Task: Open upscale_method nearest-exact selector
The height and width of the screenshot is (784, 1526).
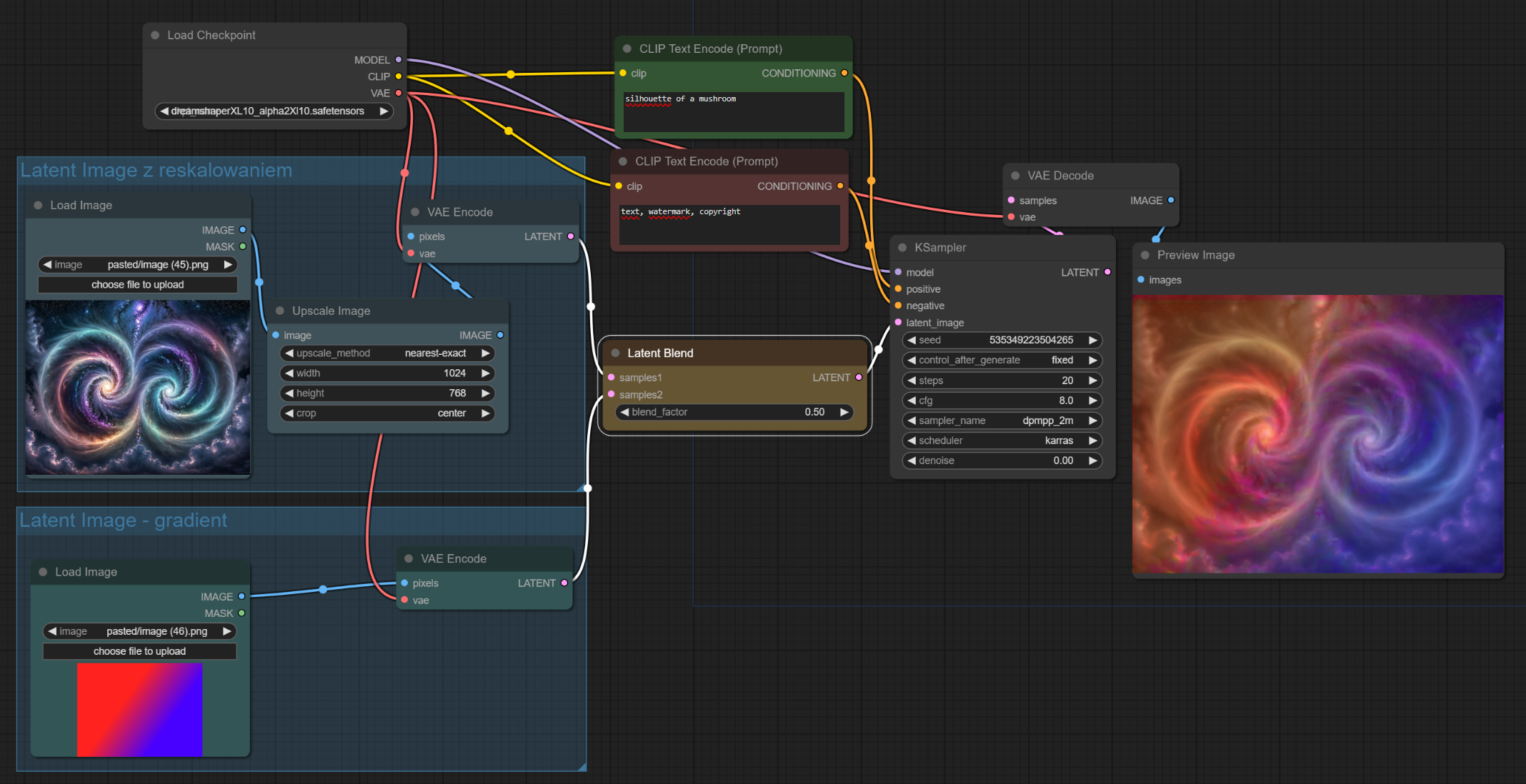Action: [387, 353]
